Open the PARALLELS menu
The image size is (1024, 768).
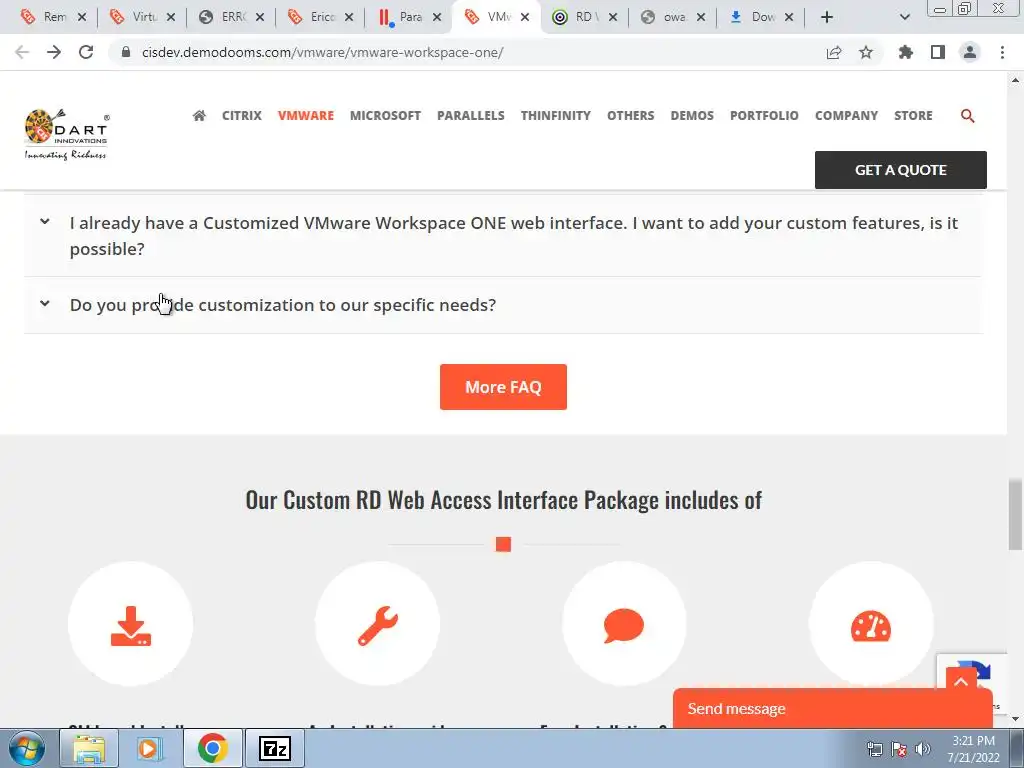[x=471, y=116]
